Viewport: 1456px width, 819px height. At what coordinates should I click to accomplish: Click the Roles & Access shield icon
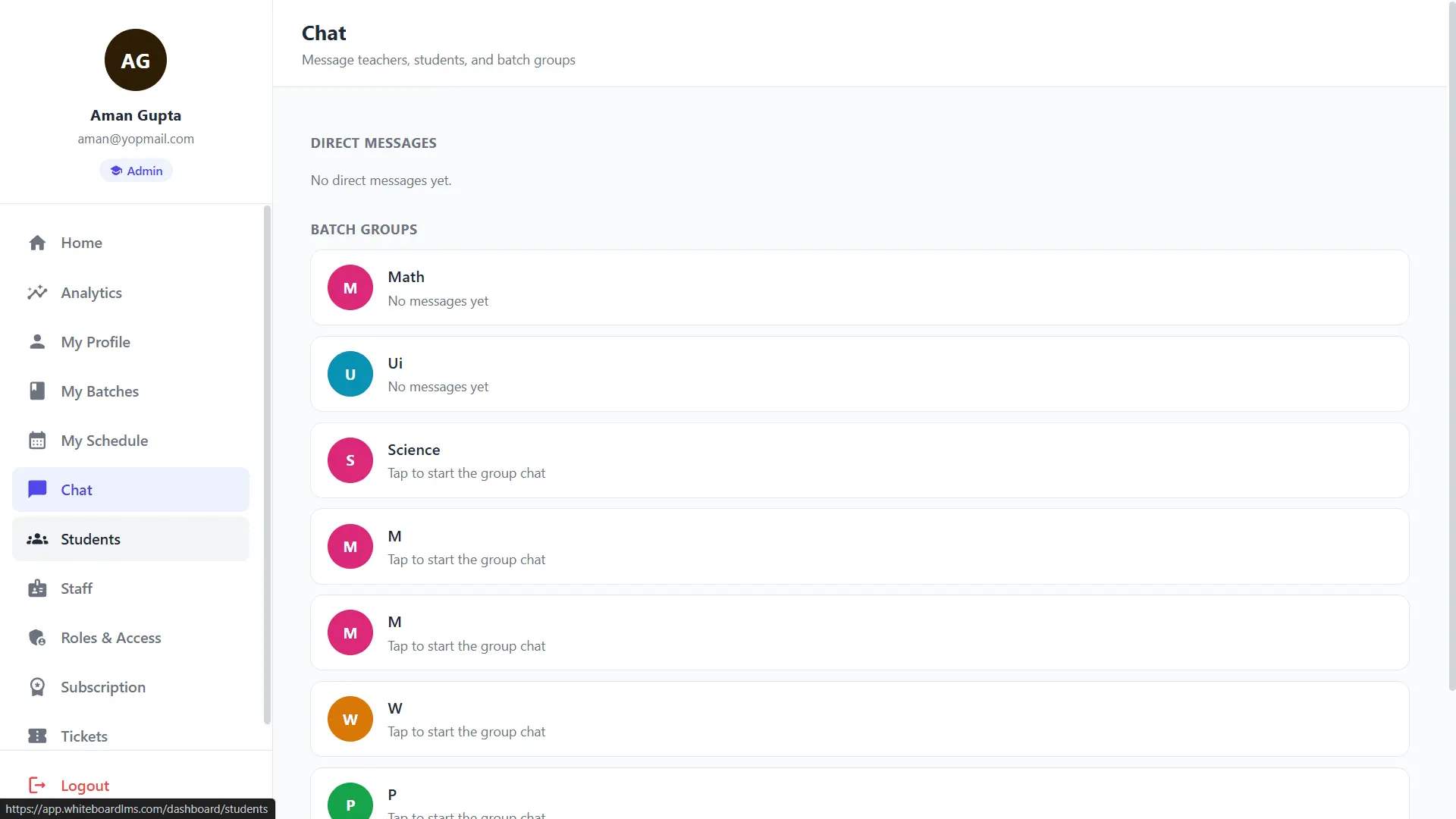click(37, 638)
